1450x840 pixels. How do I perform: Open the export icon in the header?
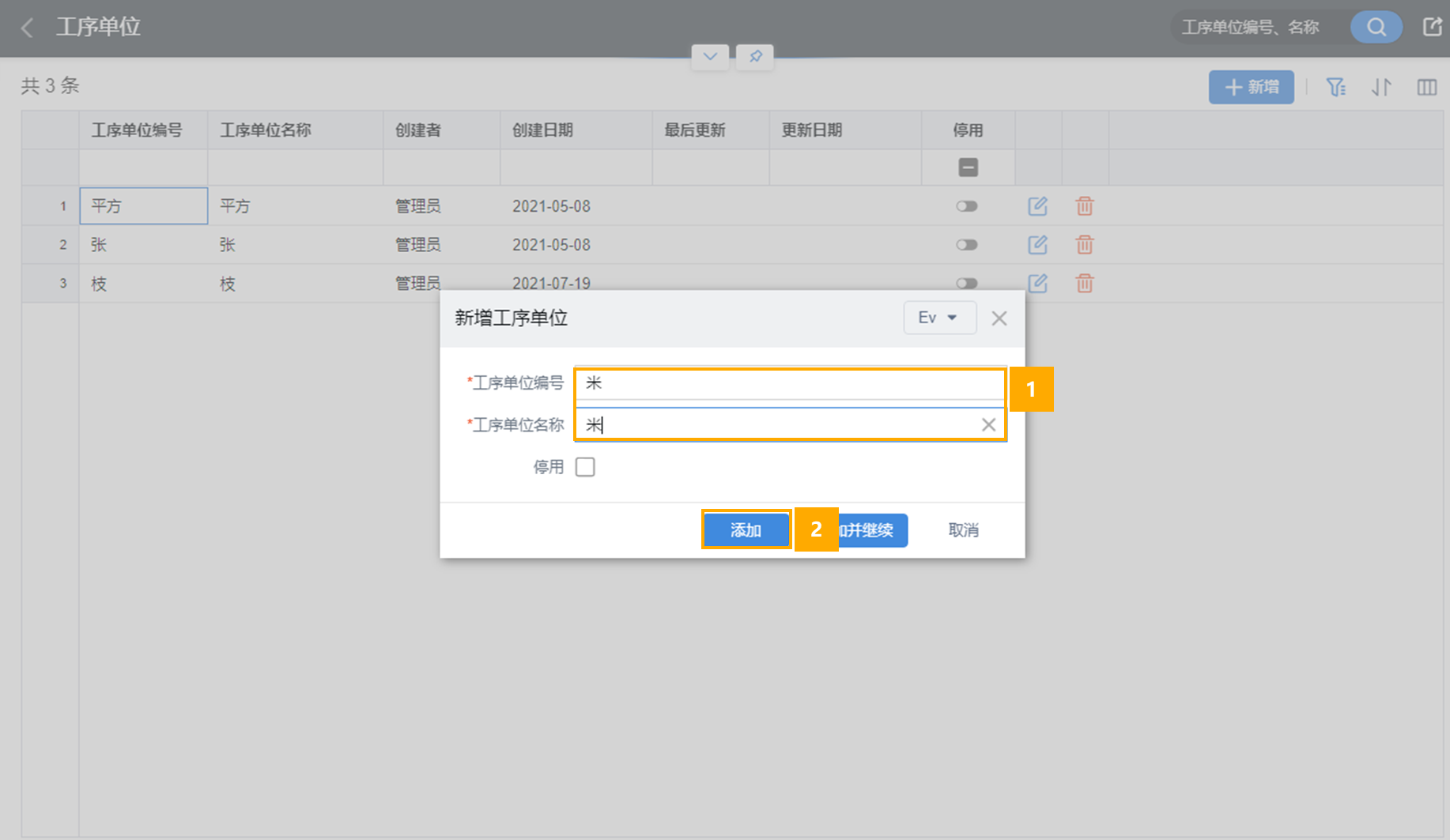coord(1433,27)
